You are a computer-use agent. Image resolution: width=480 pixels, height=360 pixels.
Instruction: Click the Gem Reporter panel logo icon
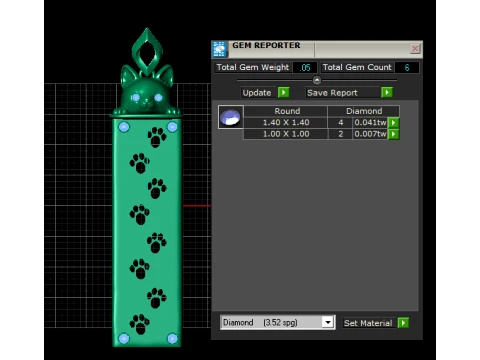tap(219, 49)
